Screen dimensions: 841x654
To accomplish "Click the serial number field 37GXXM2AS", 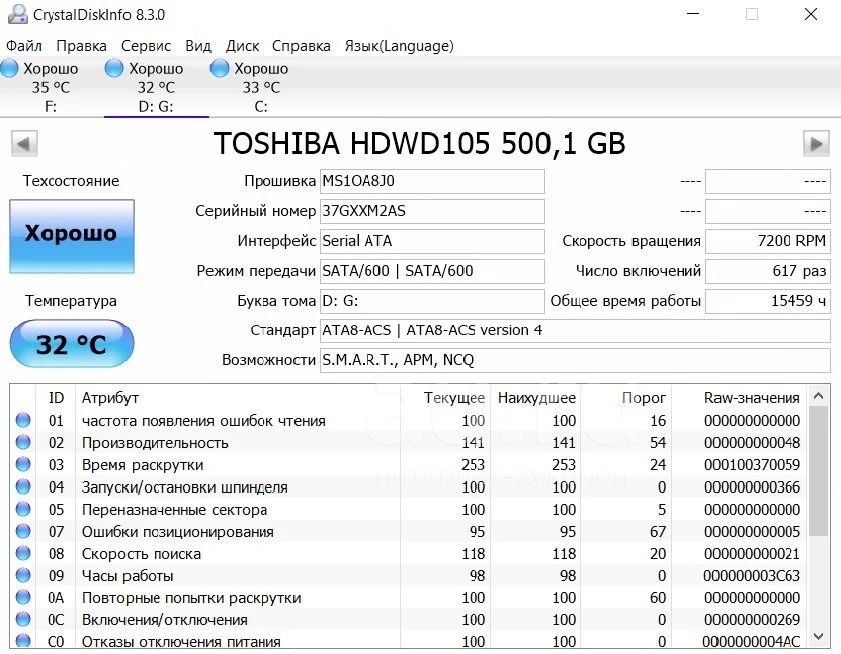I will click(x=432, y=211).
